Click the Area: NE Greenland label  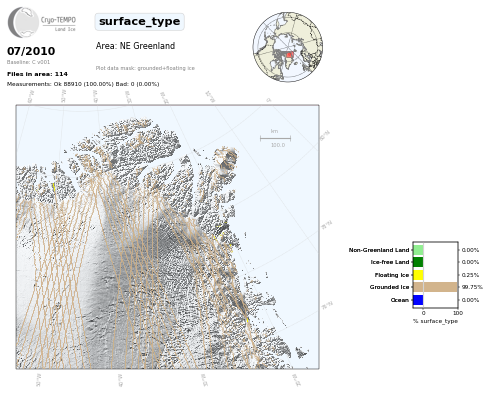click(x=135, y=46)
